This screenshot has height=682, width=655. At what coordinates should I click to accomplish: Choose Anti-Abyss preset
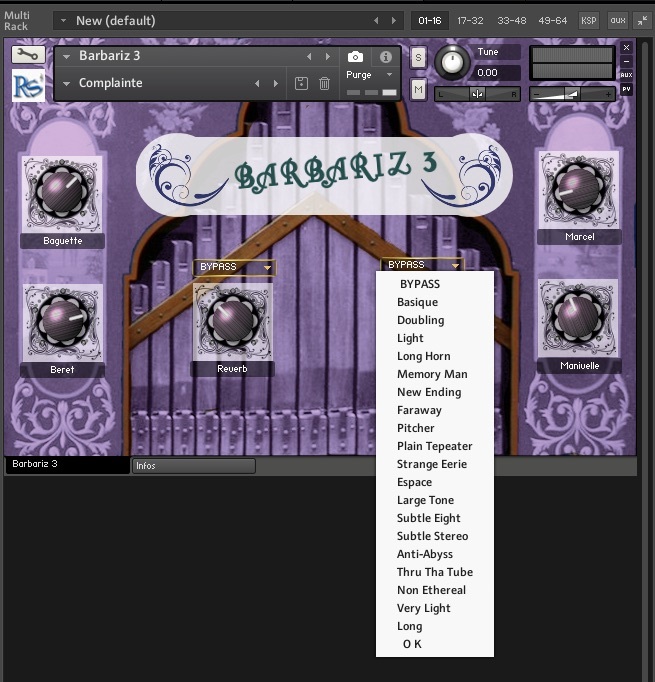pos(434,554)
